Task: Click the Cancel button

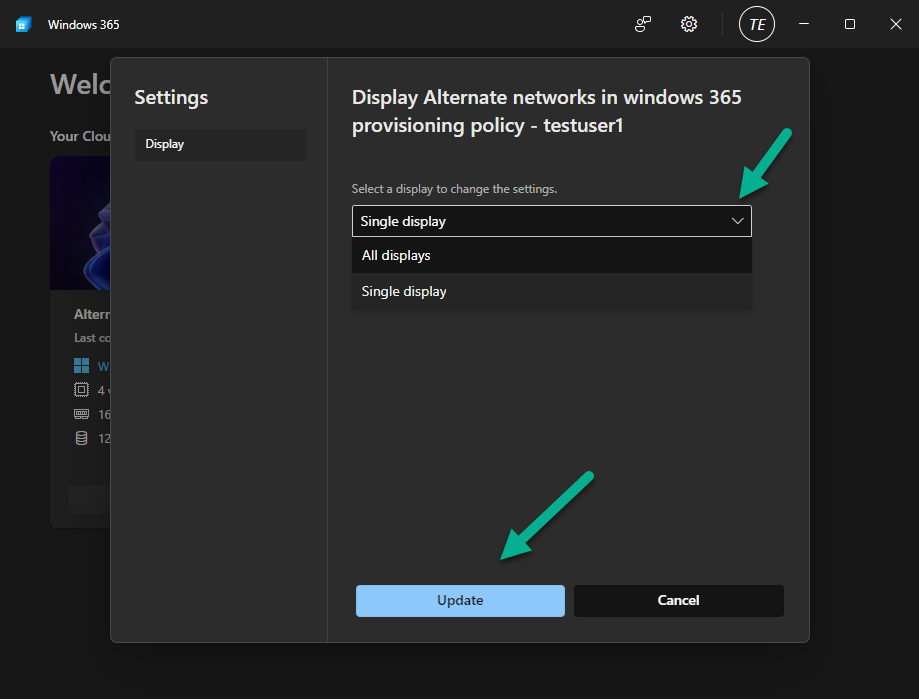Action: tap(679, 601)
